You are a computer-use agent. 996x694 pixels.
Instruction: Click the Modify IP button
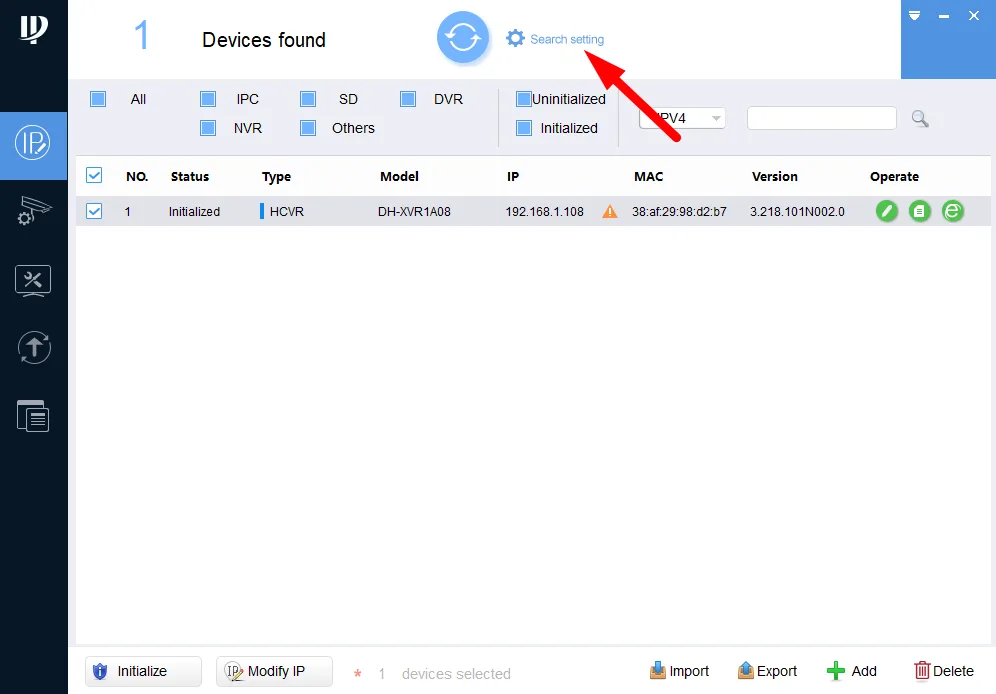[274, 671]
